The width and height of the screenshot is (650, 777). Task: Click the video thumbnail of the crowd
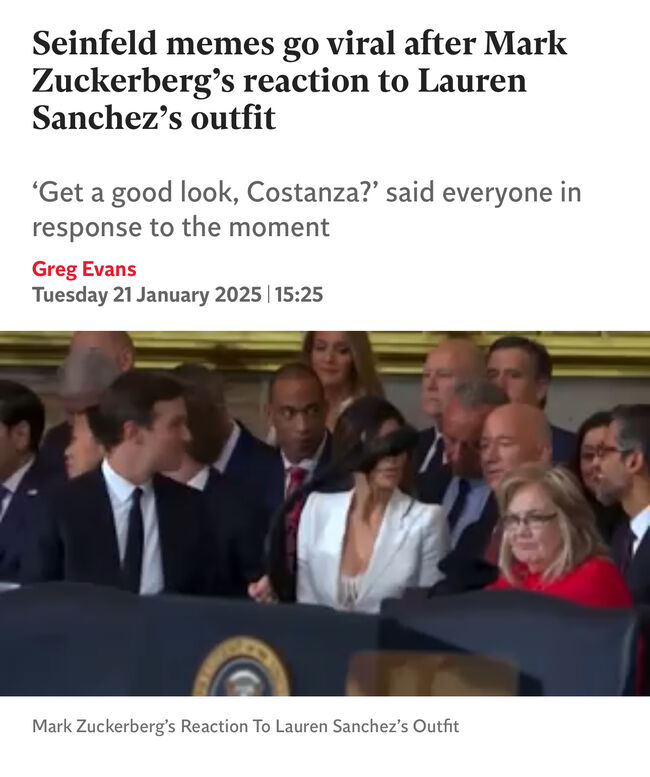325,513
